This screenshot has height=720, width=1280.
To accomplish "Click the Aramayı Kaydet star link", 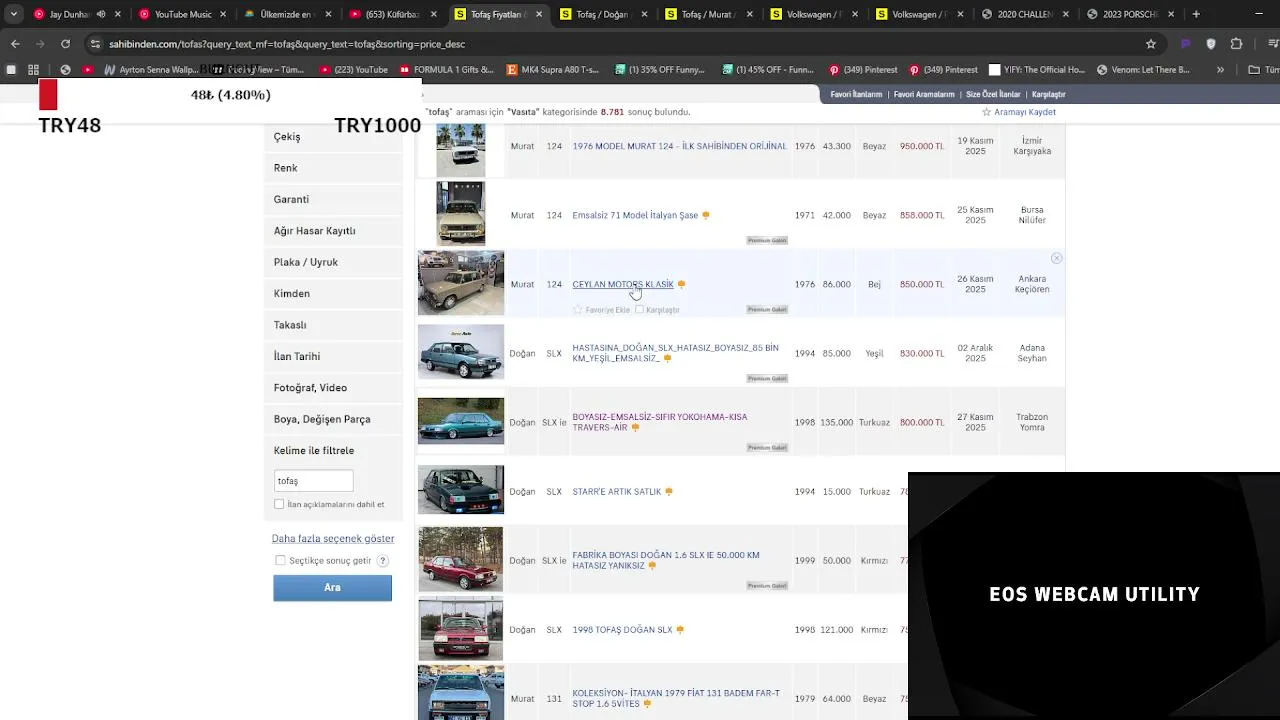I will pos(1019,112).
